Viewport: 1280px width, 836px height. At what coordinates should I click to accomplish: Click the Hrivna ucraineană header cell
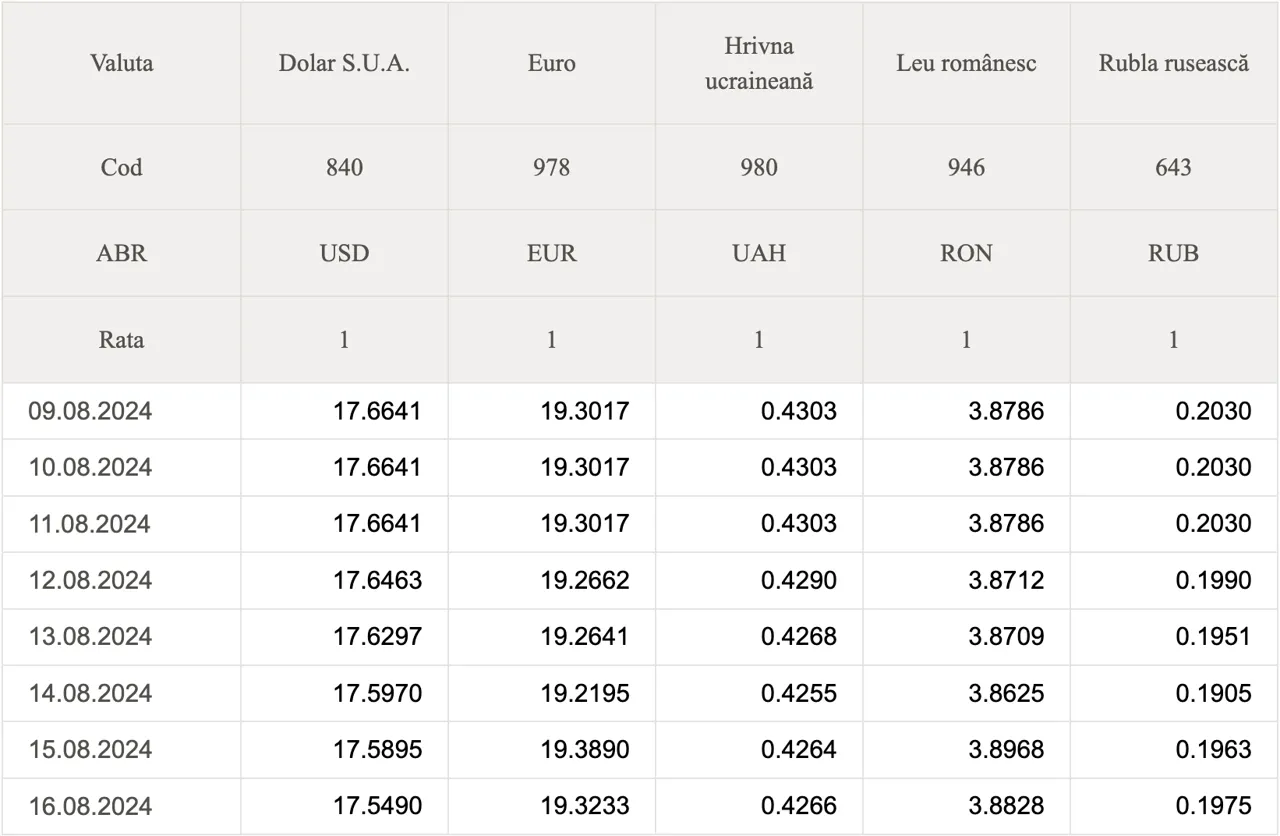click(759, 63)
